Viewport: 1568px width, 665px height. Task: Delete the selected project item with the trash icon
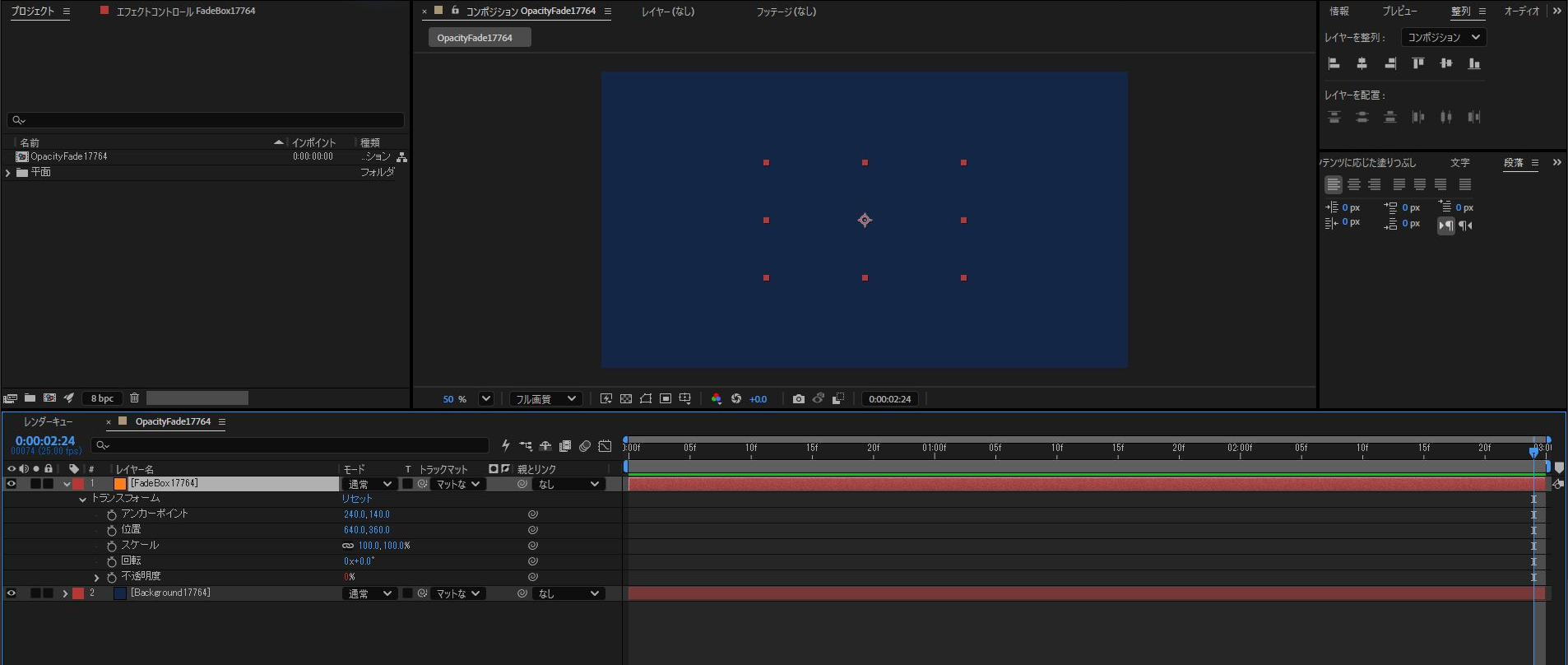pos(135,398)
